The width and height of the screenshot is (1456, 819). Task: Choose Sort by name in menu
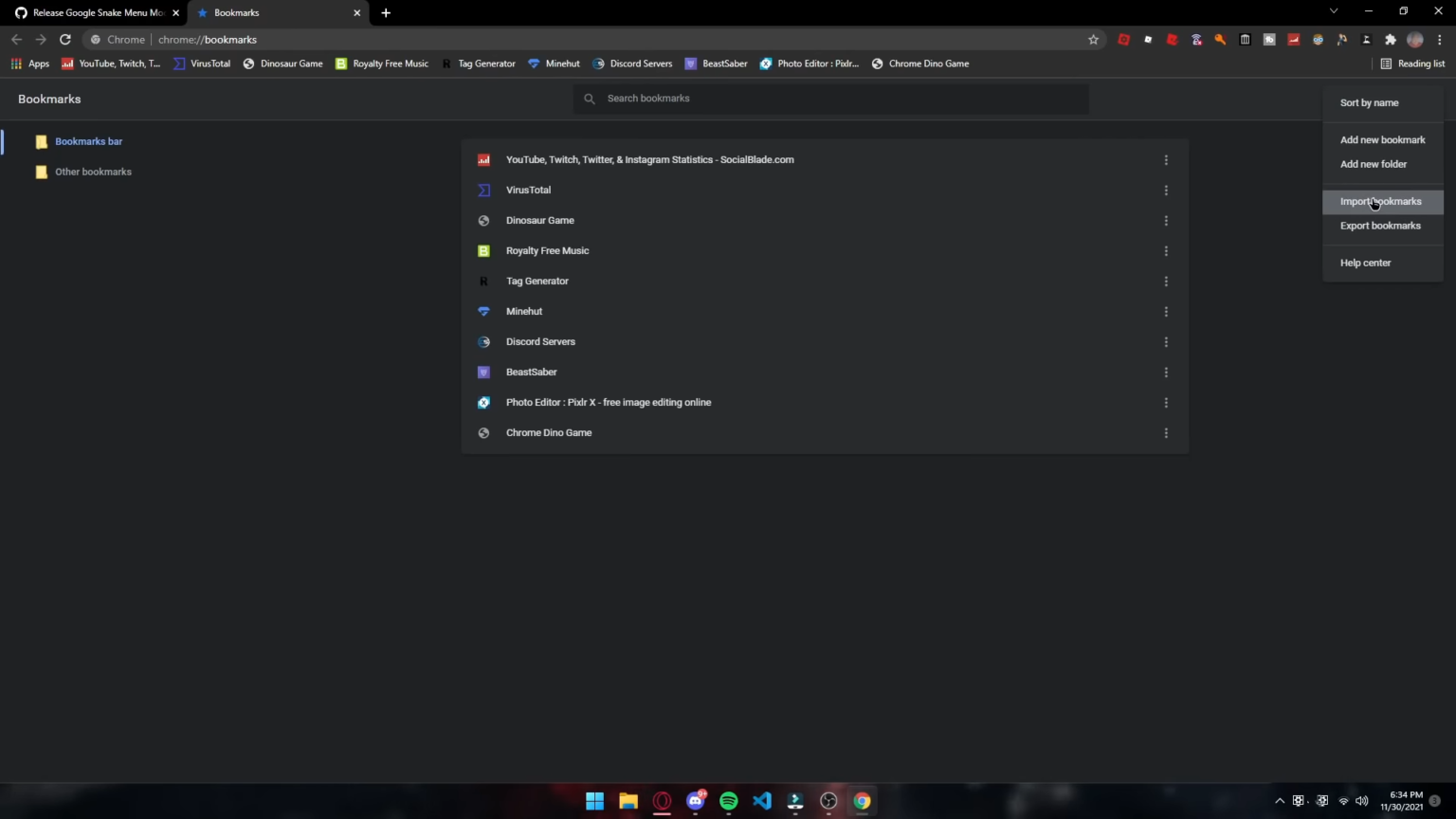click(1383, 102)
